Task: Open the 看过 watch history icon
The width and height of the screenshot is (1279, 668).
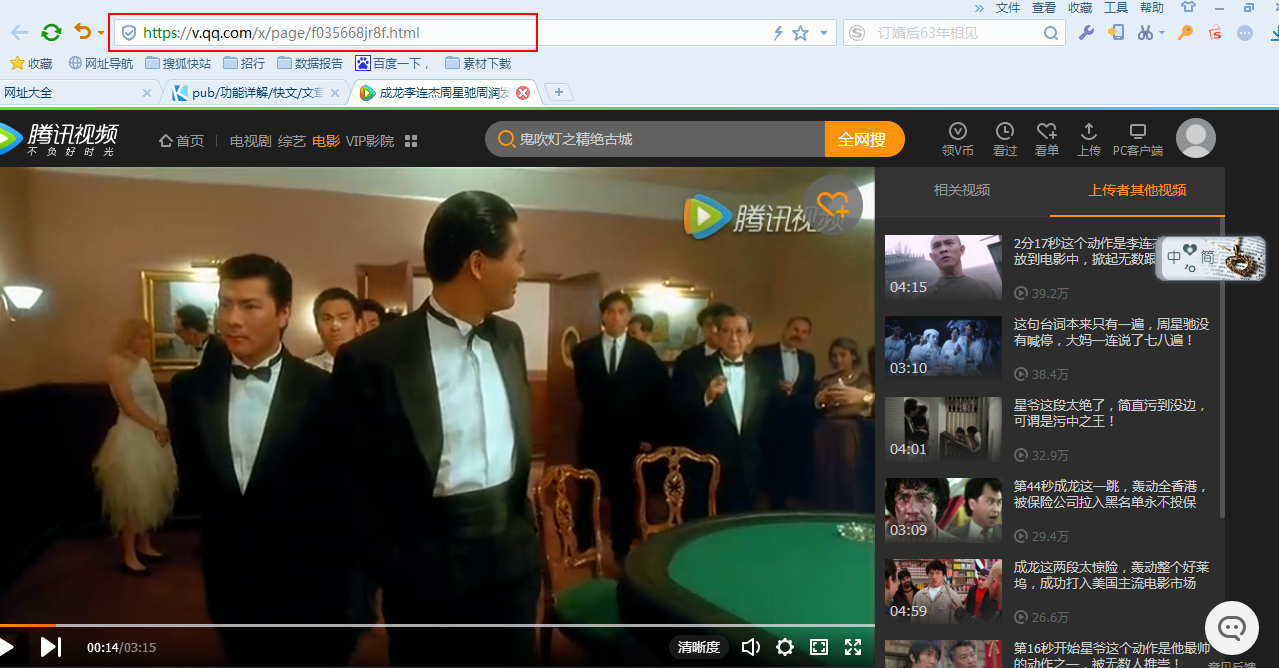Action: 1004,138
